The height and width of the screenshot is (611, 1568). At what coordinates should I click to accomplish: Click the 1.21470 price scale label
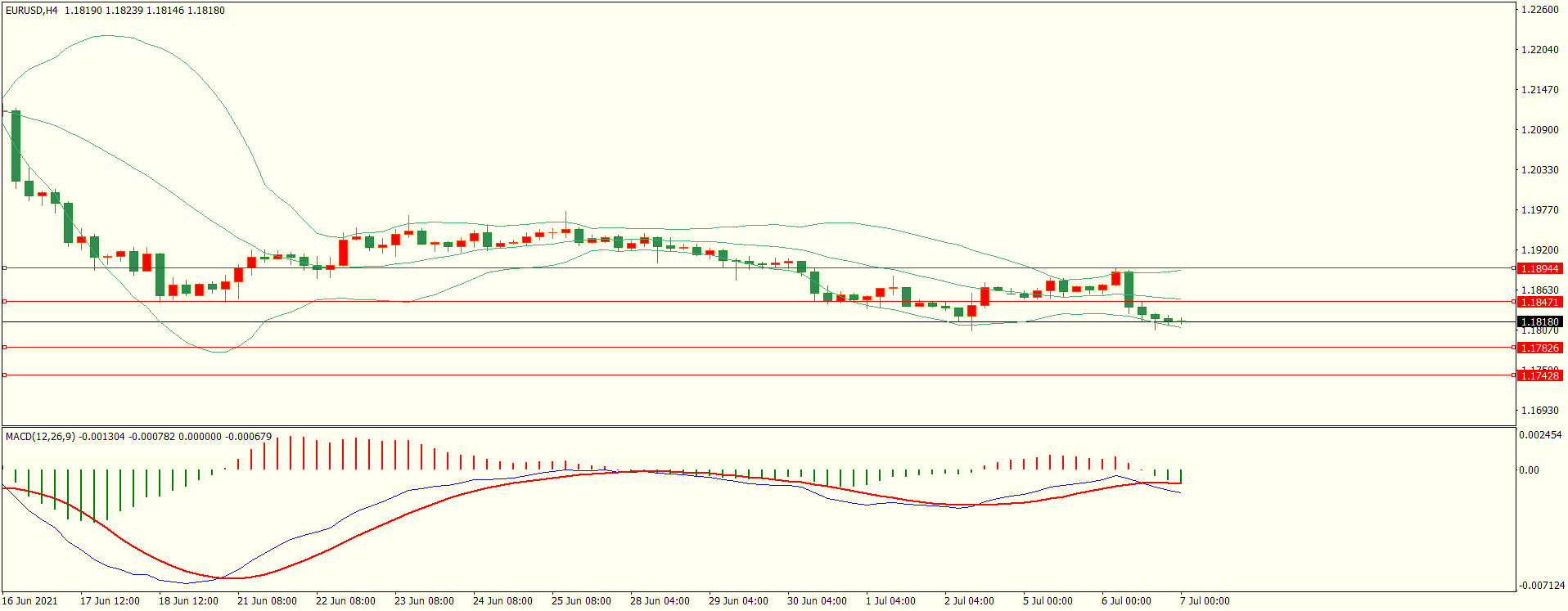click(1539, 90)
